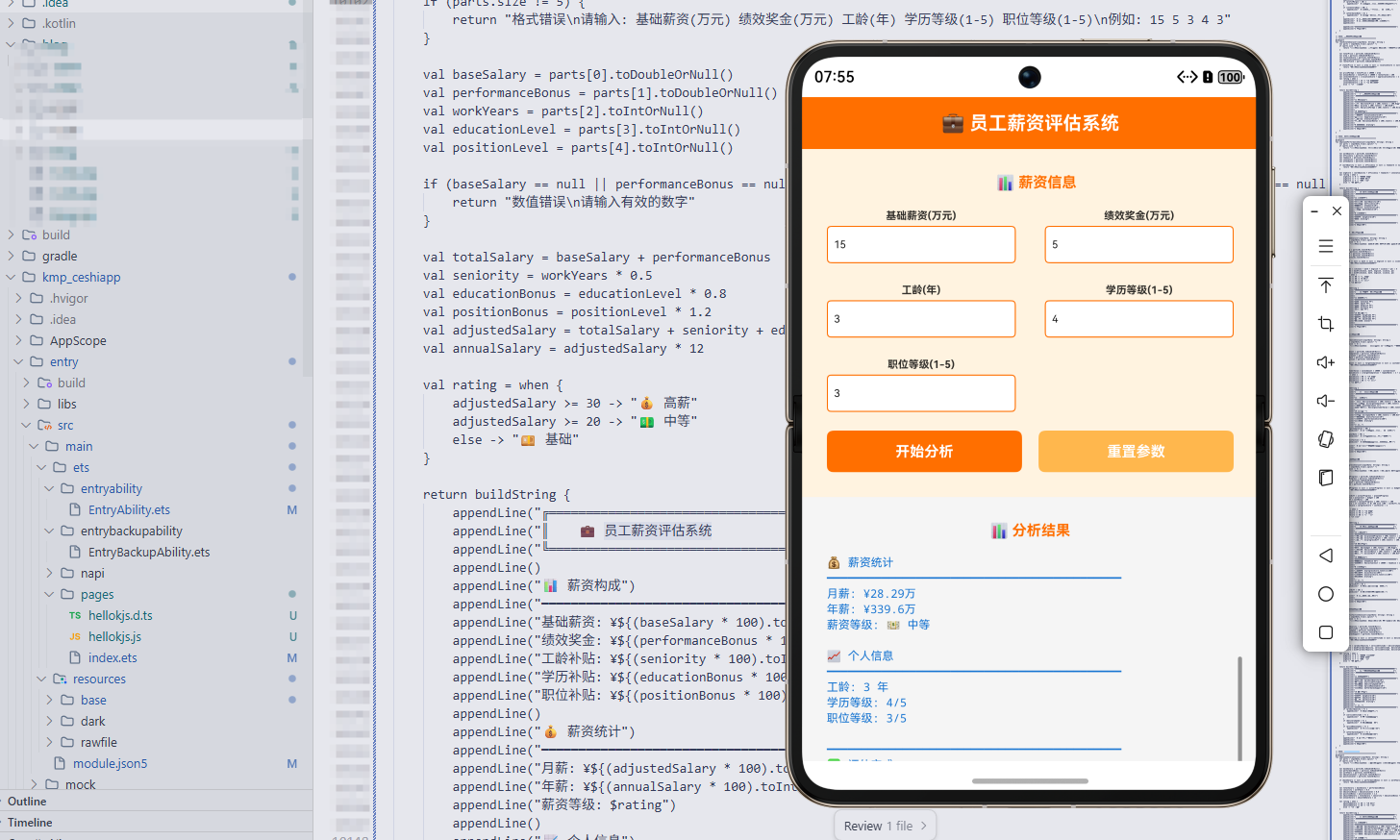Click the 基础薪资(万元) input field
This screenshot has height=840, width=1400.
click(921, 244)
